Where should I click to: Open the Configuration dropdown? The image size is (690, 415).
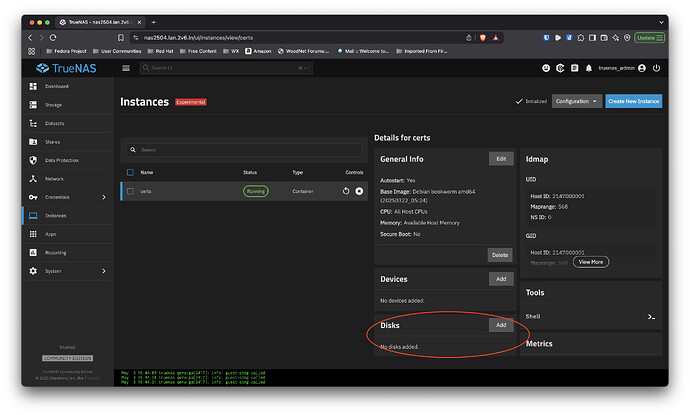coord(576,101)
